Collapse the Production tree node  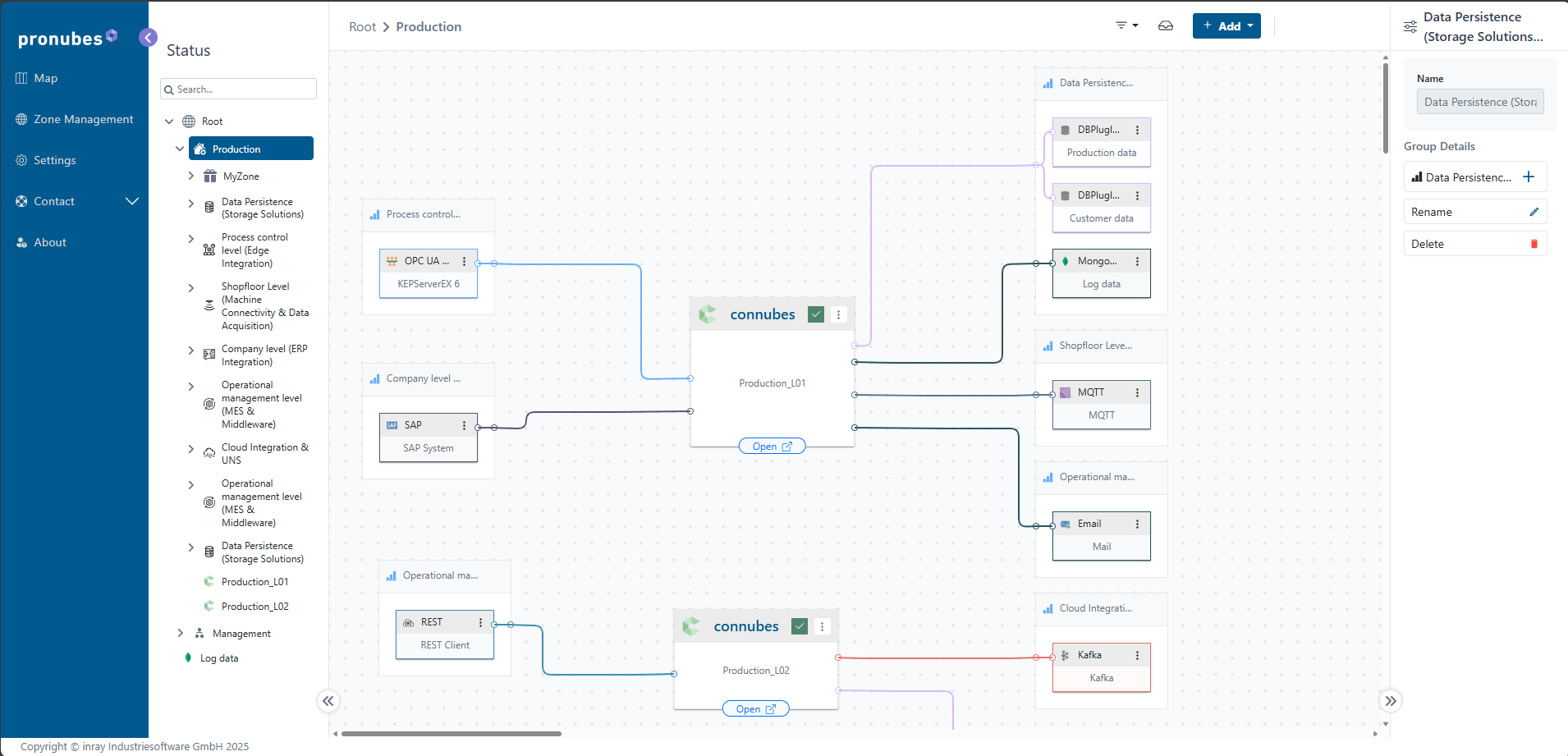(180, 149)
